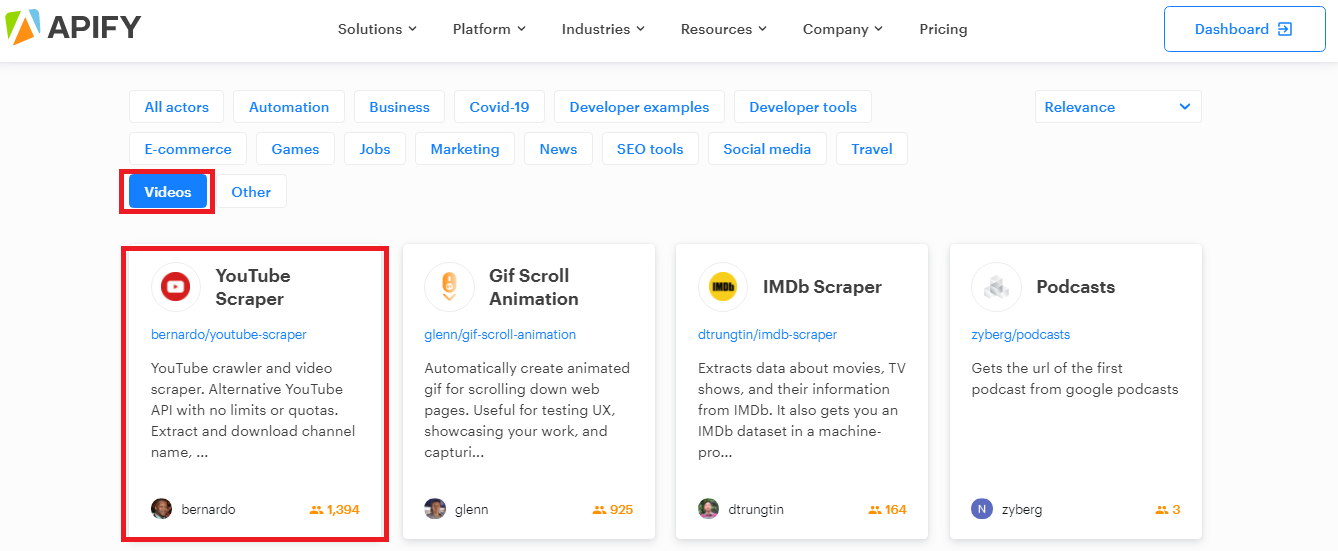The height and width of the screenshot is (551, 1338).
Task: Open the IMDb Scraper actor icon
Action: 723,287
